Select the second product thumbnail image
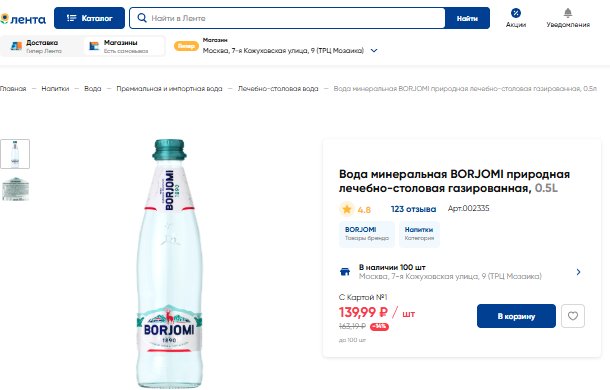The width and height of the screenshot is (610, 390). coord(15,189)
